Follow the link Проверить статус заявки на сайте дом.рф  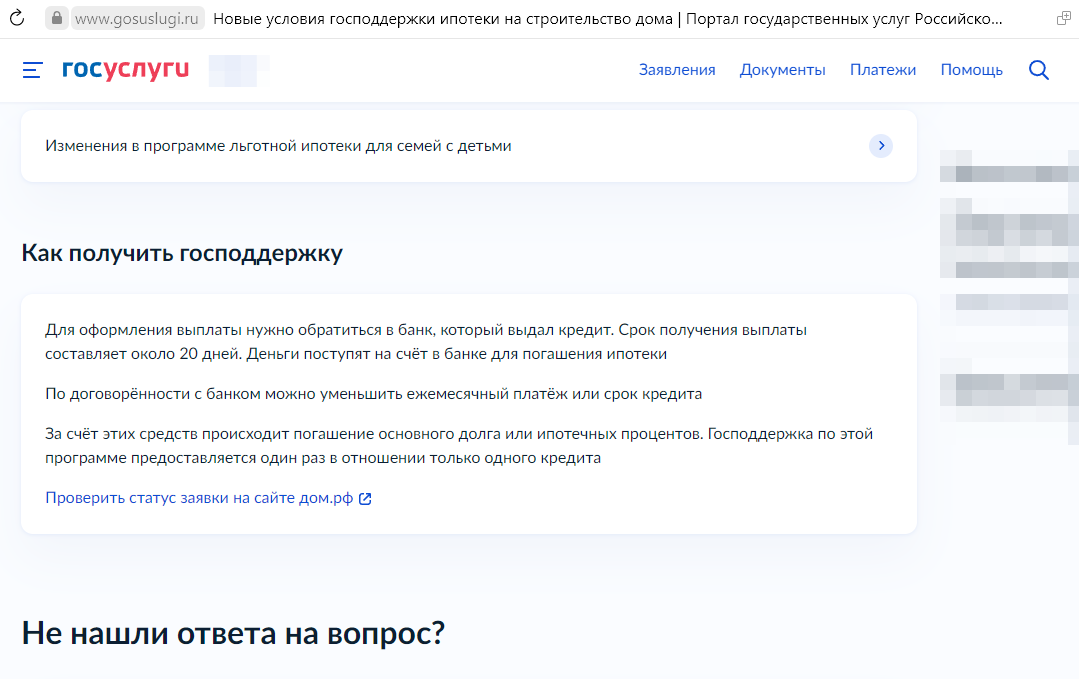(x=196, y=497)
